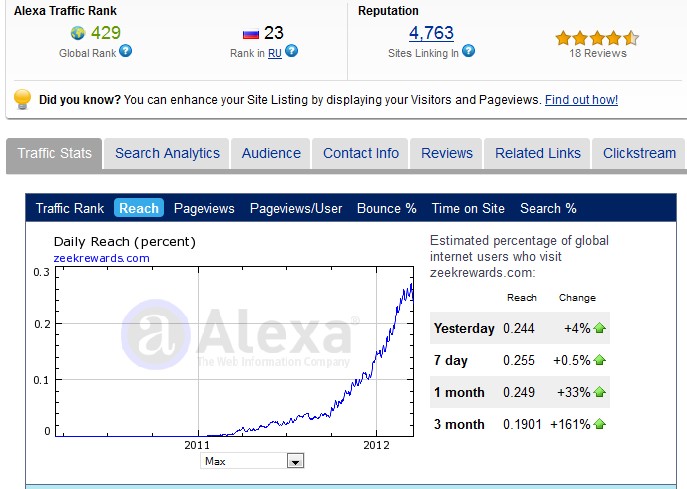687x489 pixels.
Task: Click the 2011 axis label
Action: coord(197,445)
